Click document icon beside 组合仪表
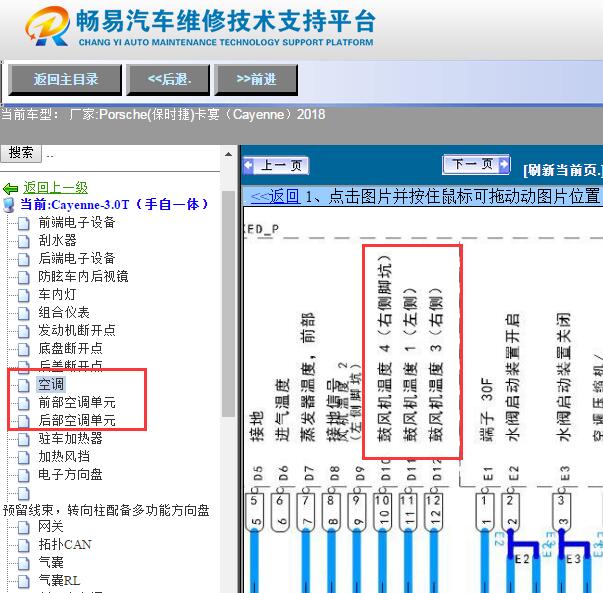The image size is (603, 593). click(x=23, y=314)
